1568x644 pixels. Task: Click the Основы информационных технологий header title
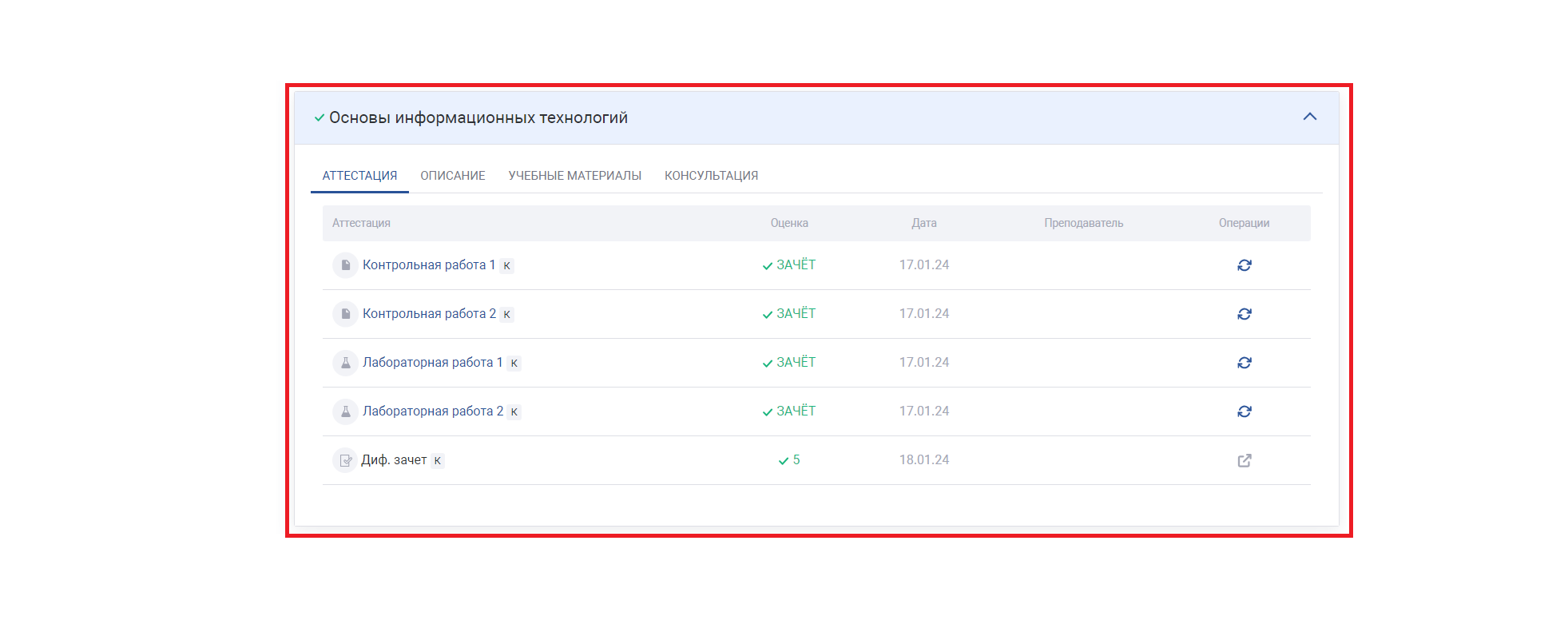[478, 118]
